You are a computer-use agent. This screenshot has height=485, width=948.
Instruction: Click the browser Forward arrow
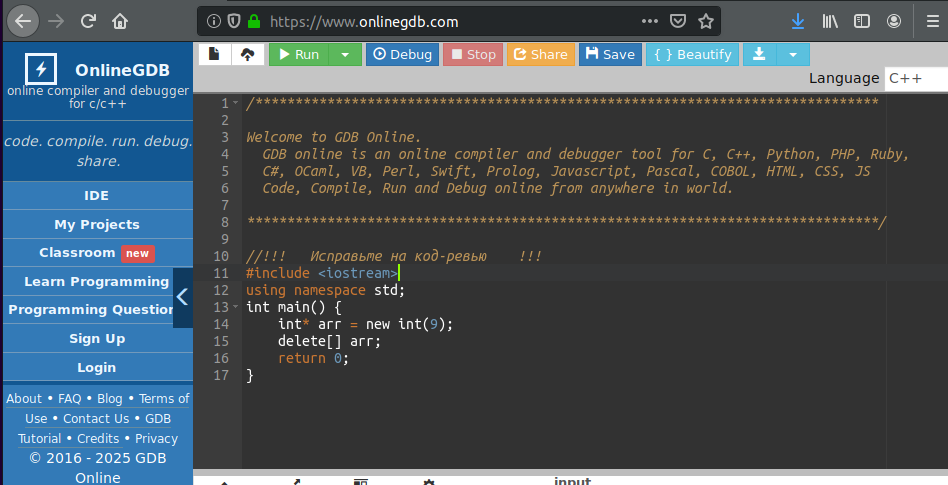click(x=56, y=22)
